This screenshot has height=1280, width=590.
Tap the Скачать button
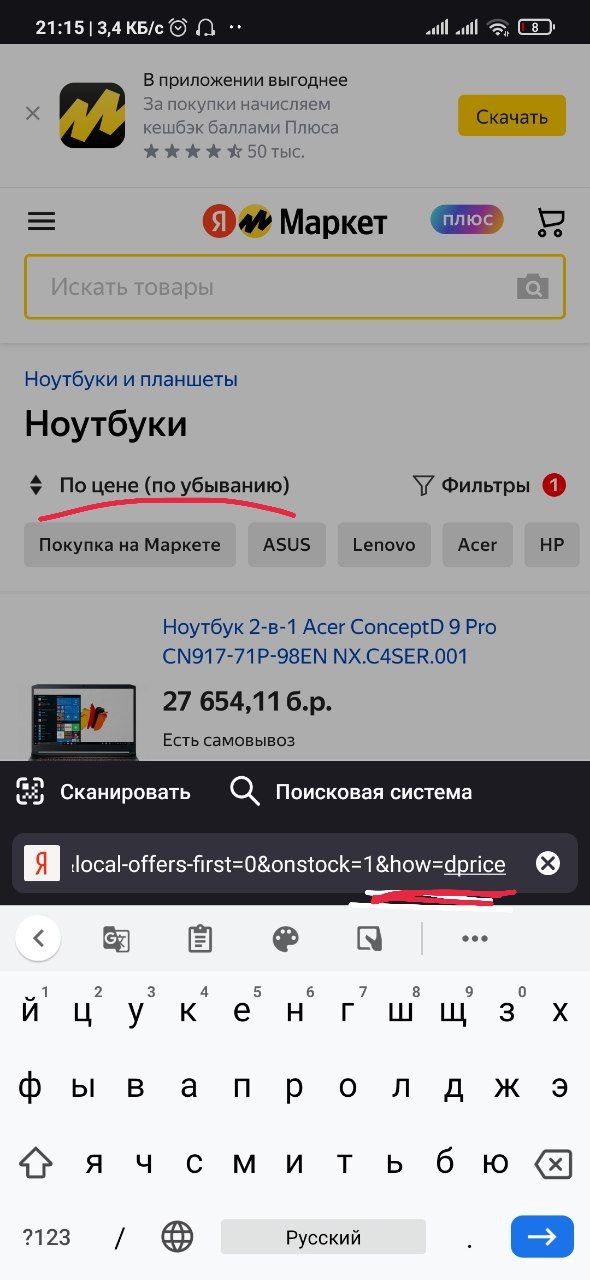pos(512,116)
